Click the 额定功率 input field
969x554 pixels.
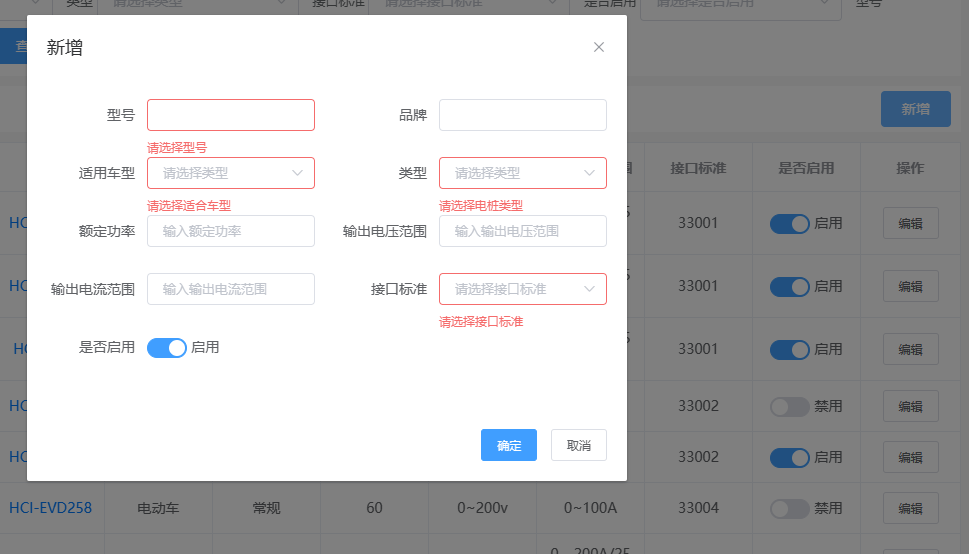231,231
